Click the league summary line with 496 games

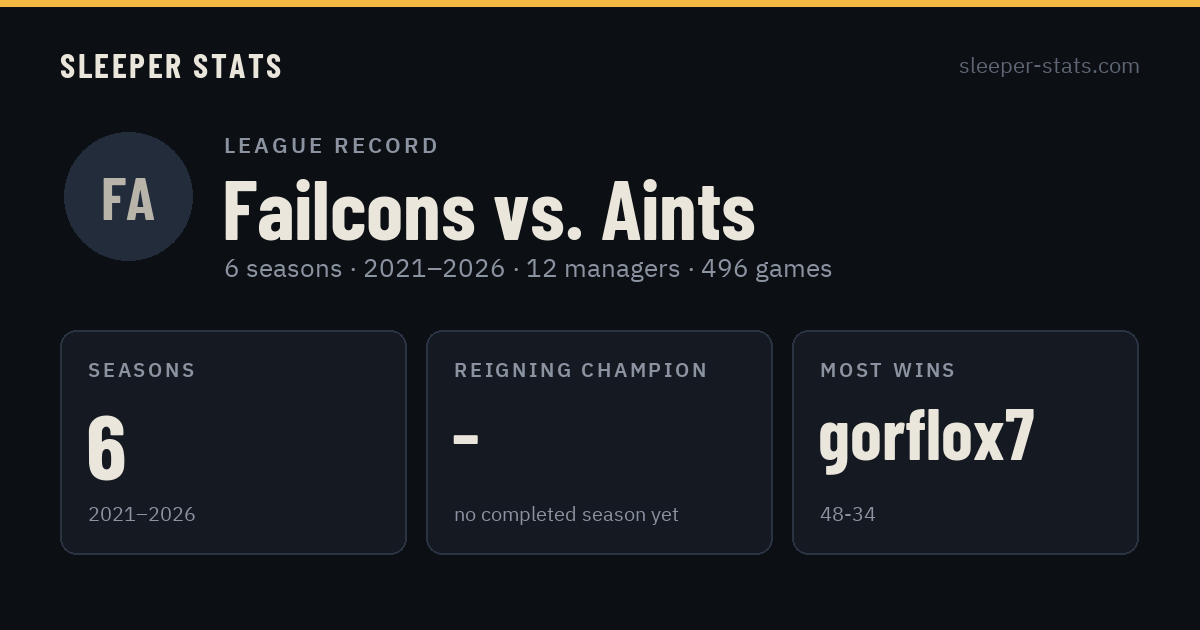[x=528, y=269]
